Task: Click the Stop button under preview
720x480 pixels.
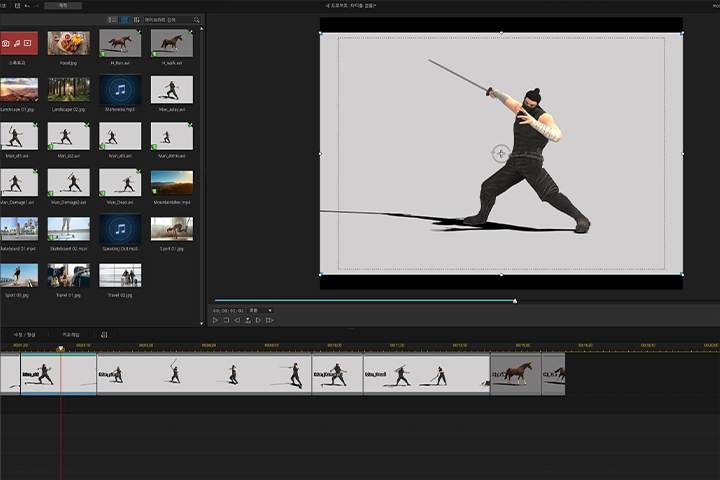Action: tap(226, 320)
